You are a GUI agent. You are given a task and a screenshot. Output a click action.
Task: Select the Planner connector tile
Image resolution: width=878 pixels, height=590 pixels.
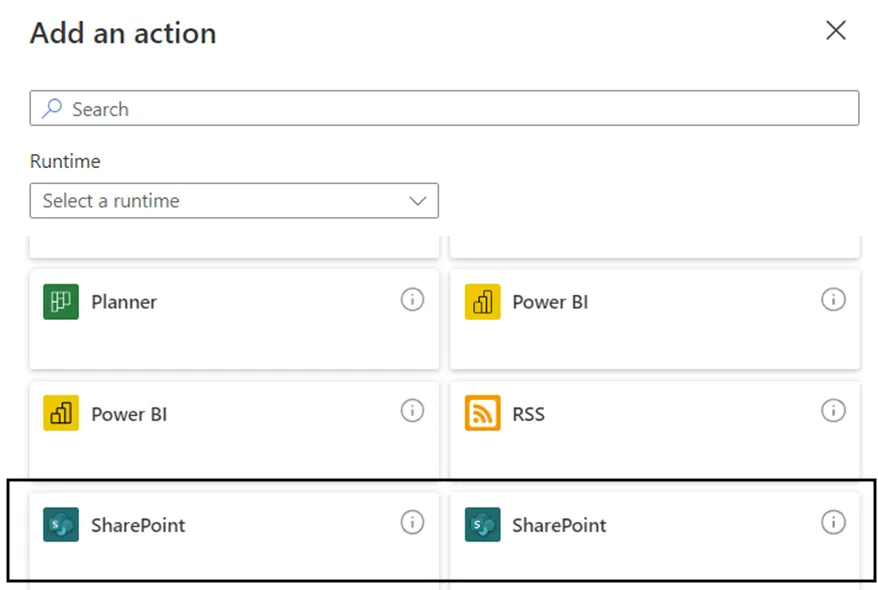pos(234,317)
